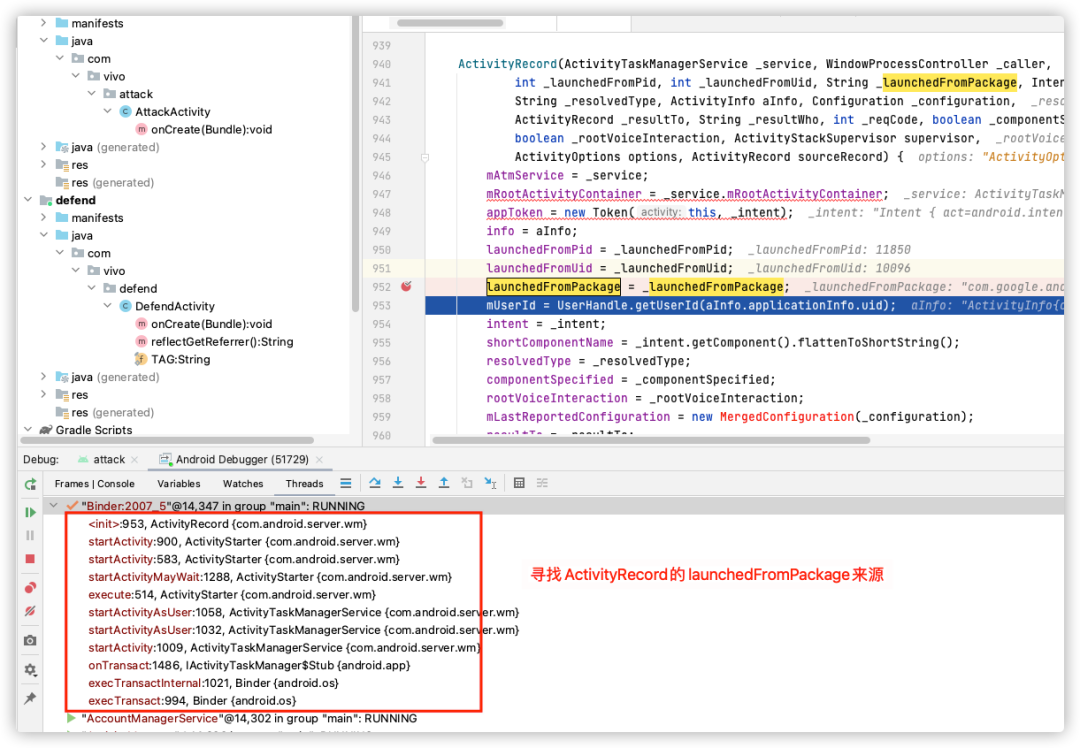This screenshot has width=1080, height=748.
Task: Step into the method call
Action: [398, 484]
